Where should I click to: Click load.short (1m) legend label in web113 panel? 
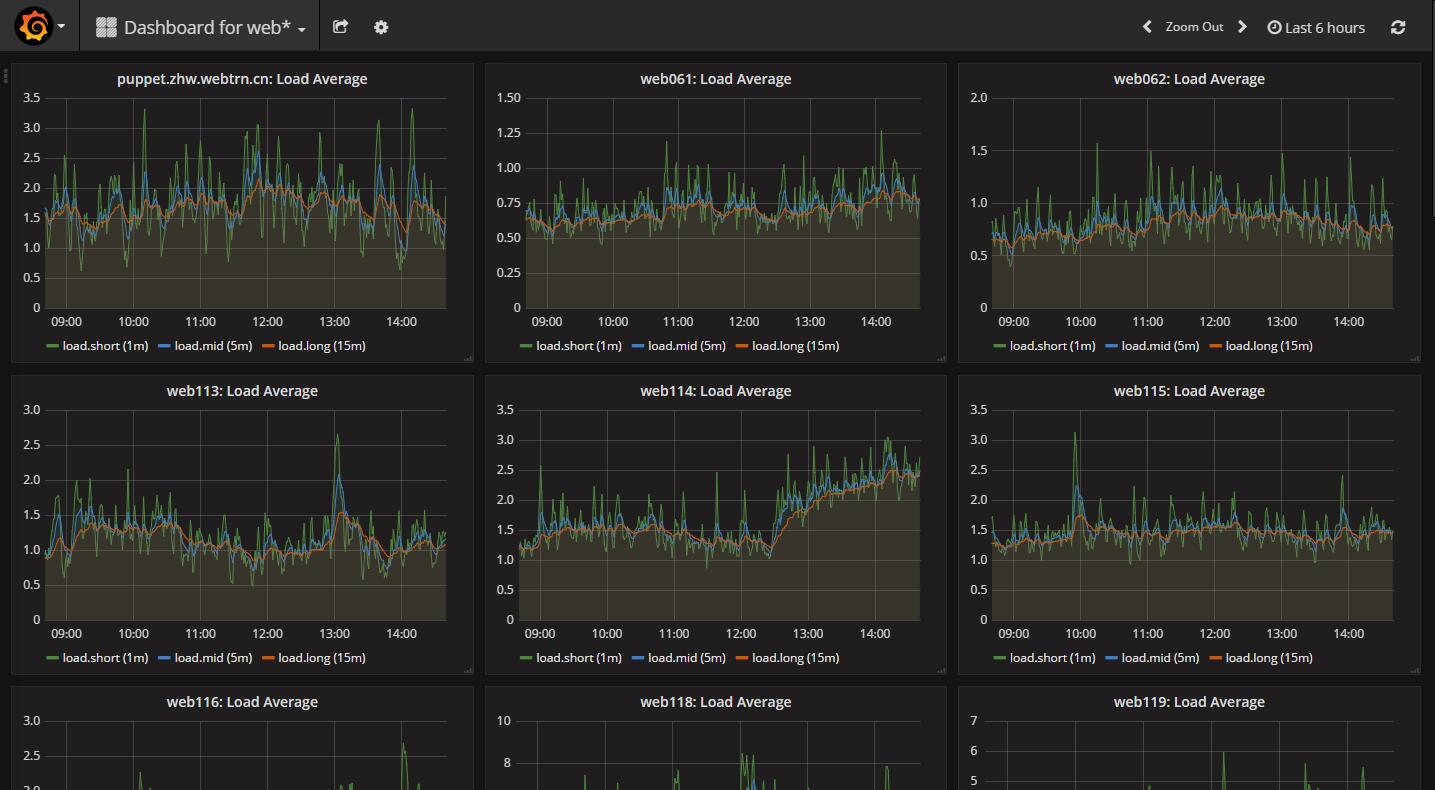click(x=105, y=658)
